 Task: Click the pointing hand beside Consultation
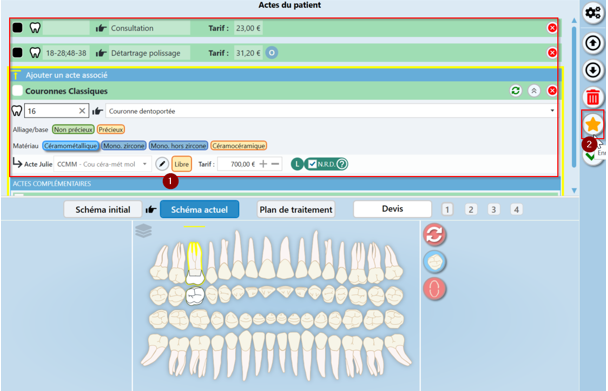click(x=101, y=28)
